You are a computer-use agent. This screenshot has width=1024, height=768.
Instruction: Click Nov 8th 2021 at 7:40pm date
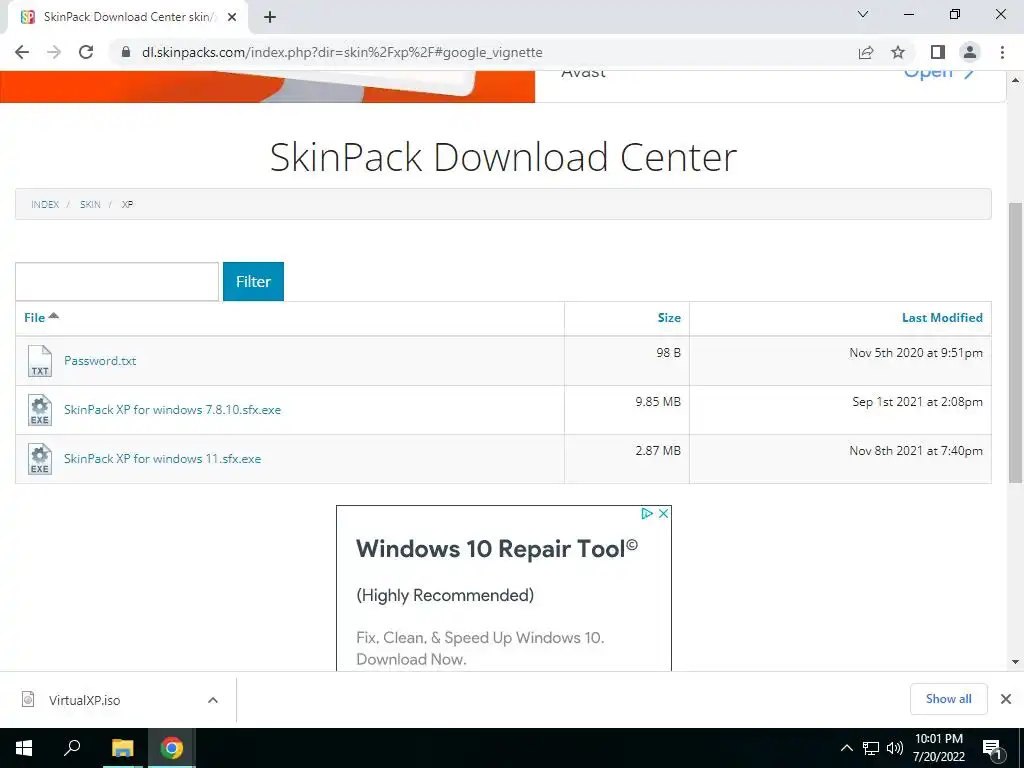tap(916, 451)
